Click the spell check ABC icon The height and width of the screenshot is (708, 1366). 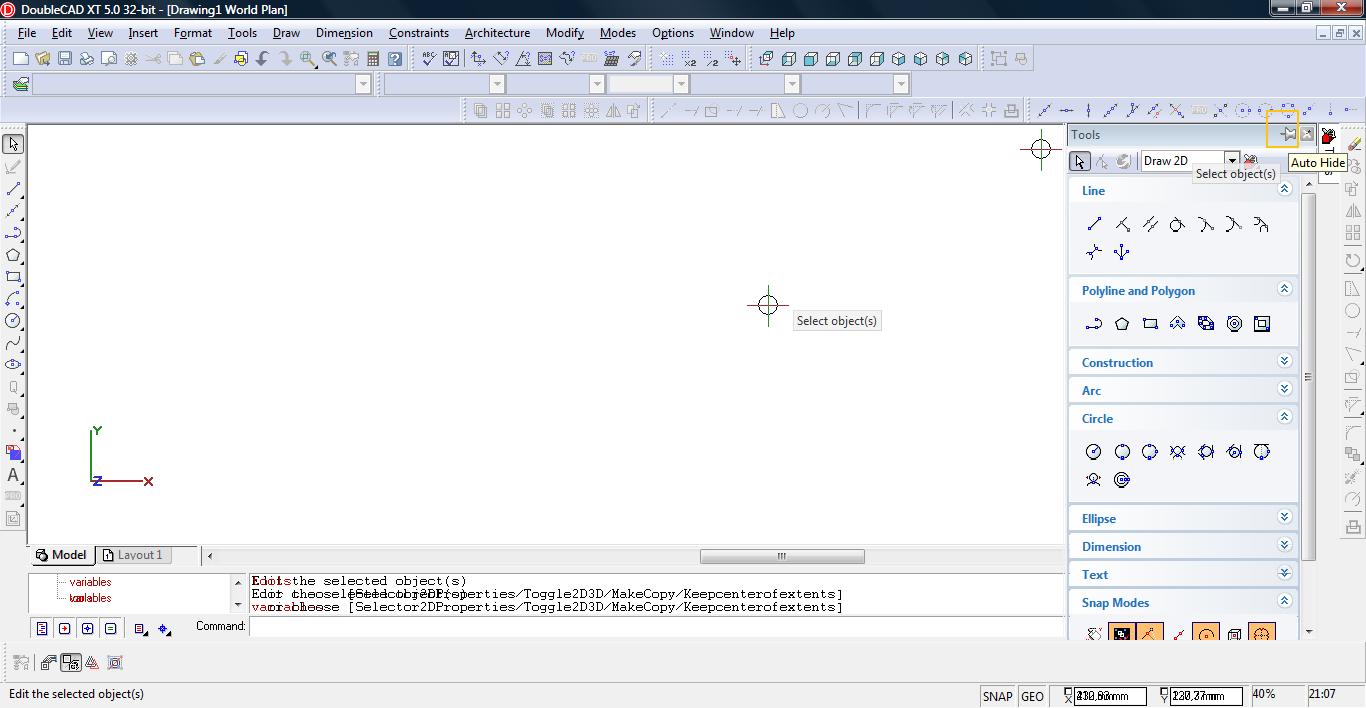(x=428, y=59)
